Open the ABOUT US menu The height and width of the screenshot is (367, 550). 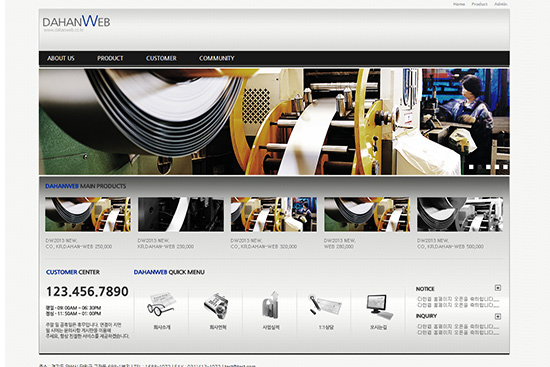61,58
